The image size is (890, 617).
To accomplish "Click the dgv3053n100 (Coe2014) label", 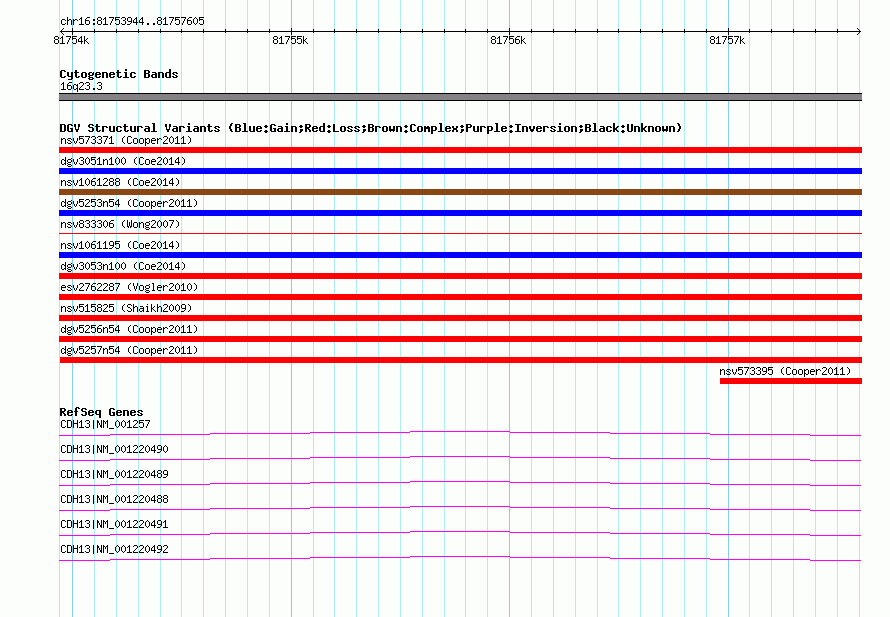I will click(x=123, y=266).
